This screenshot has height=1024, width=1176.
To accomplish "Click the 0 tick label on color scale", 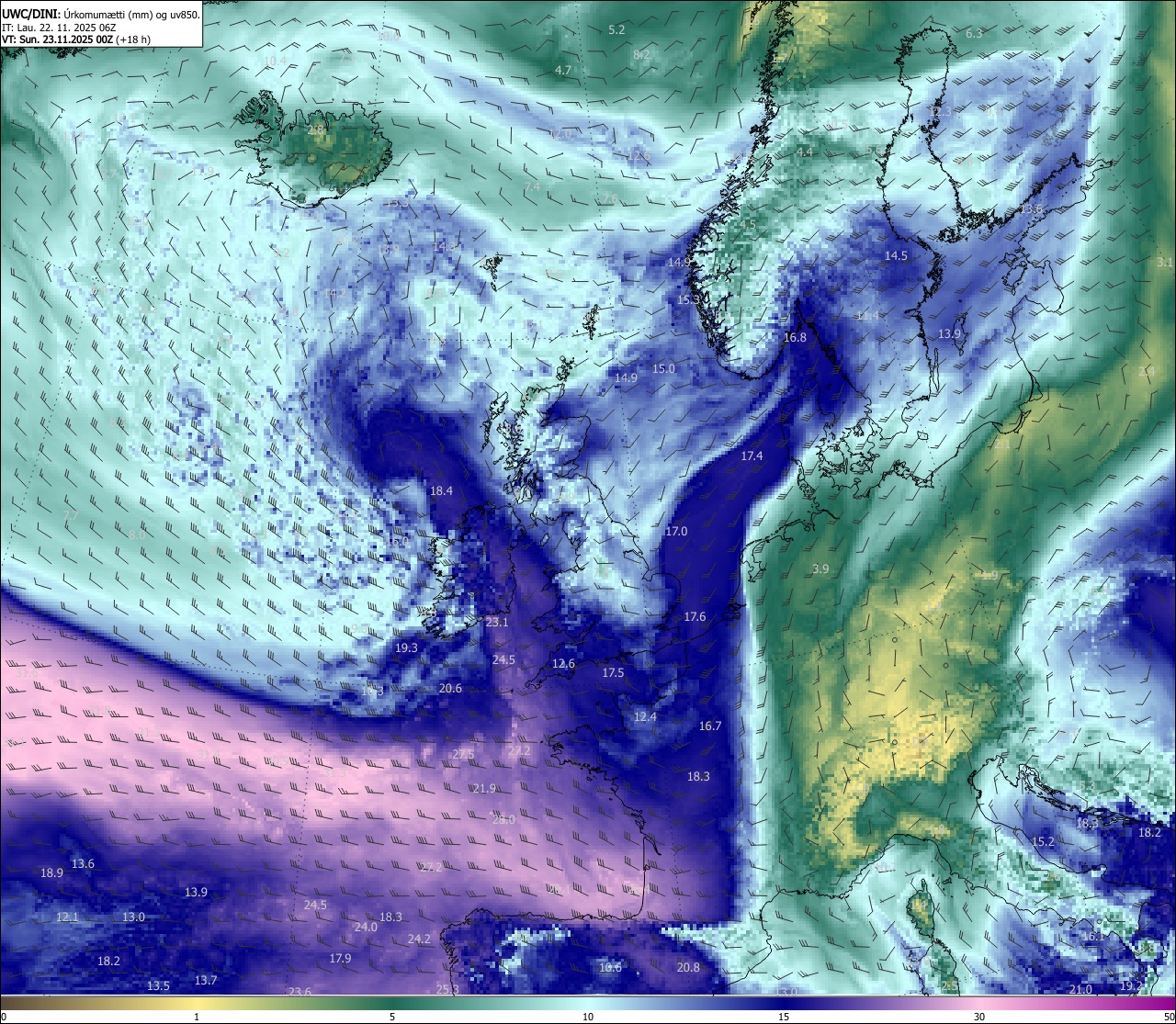I will point(4,1017).
